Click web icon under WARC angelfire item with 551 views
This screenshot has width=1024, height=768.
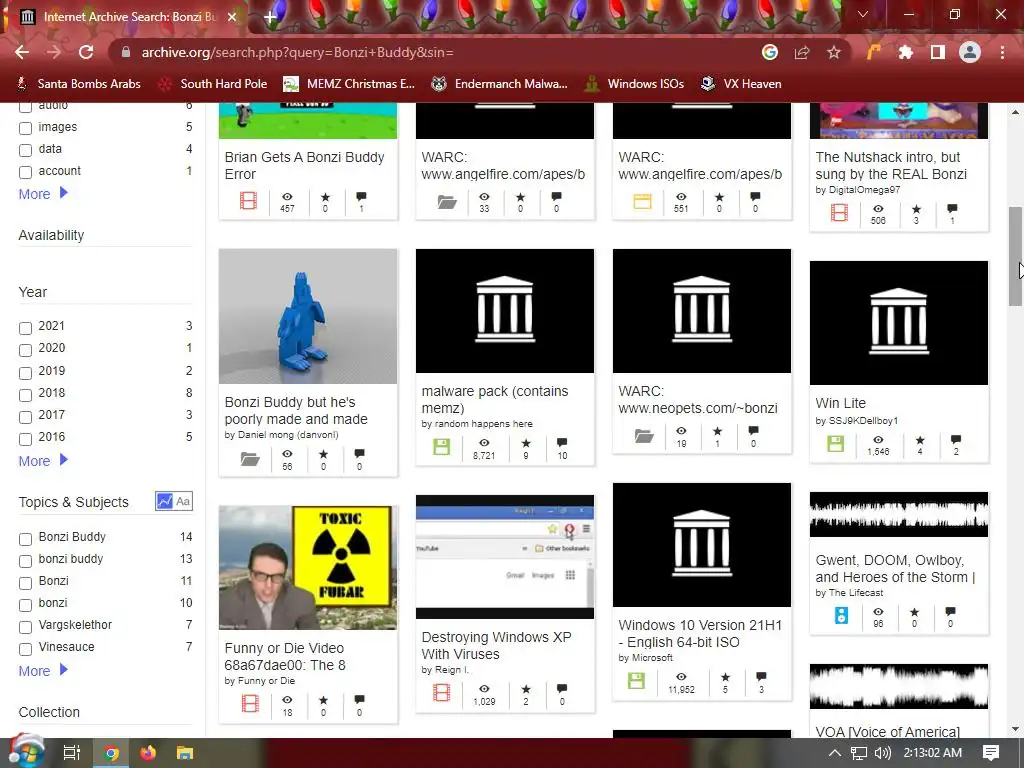click(643, 201)
